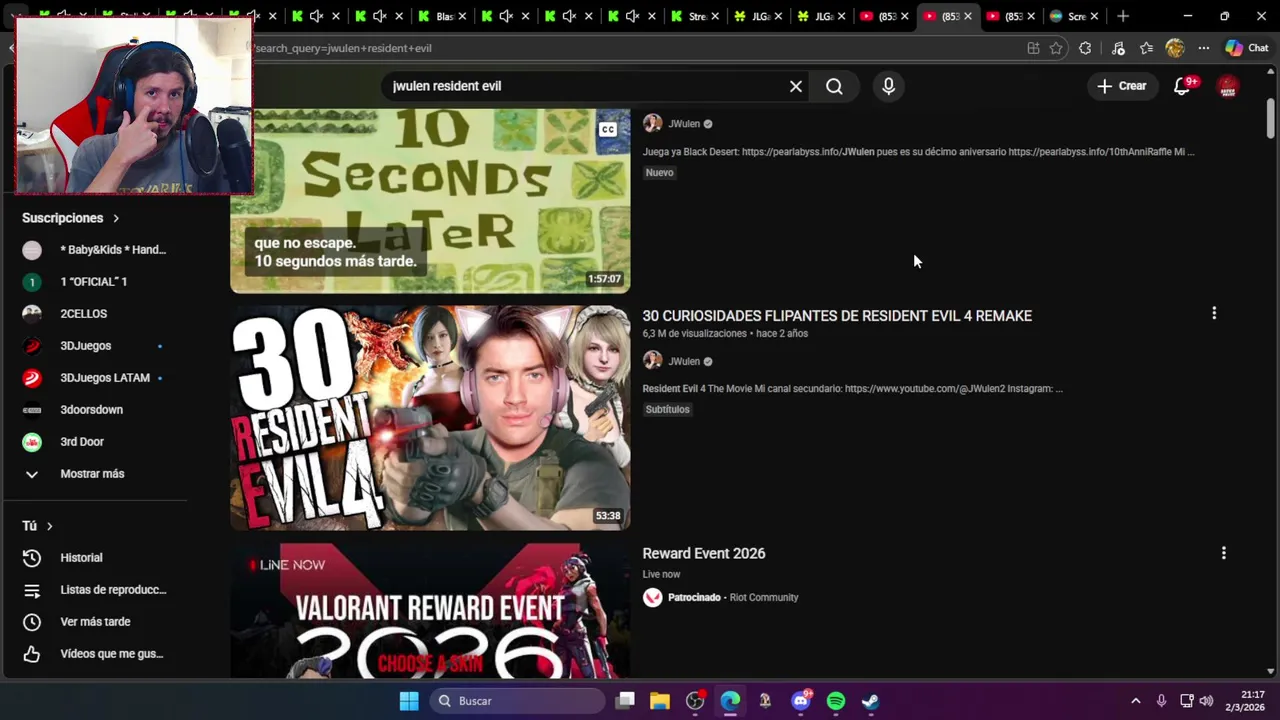The width and height of the screenshot is (1280, 720).
Task: Close the Scre browser tab
Action: click(x=1094, y=16)
